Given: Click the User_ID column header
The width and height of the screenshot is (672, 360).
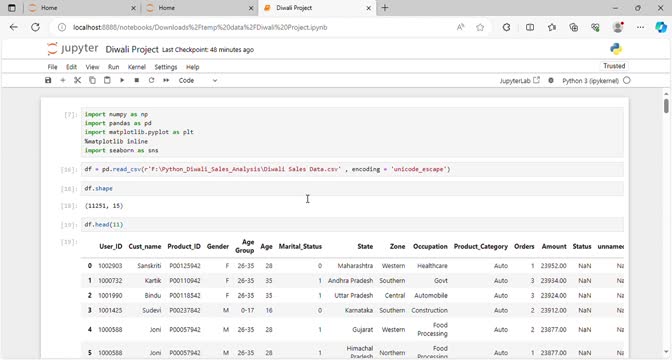Looking at the screenshot, I should pos(111,246).
